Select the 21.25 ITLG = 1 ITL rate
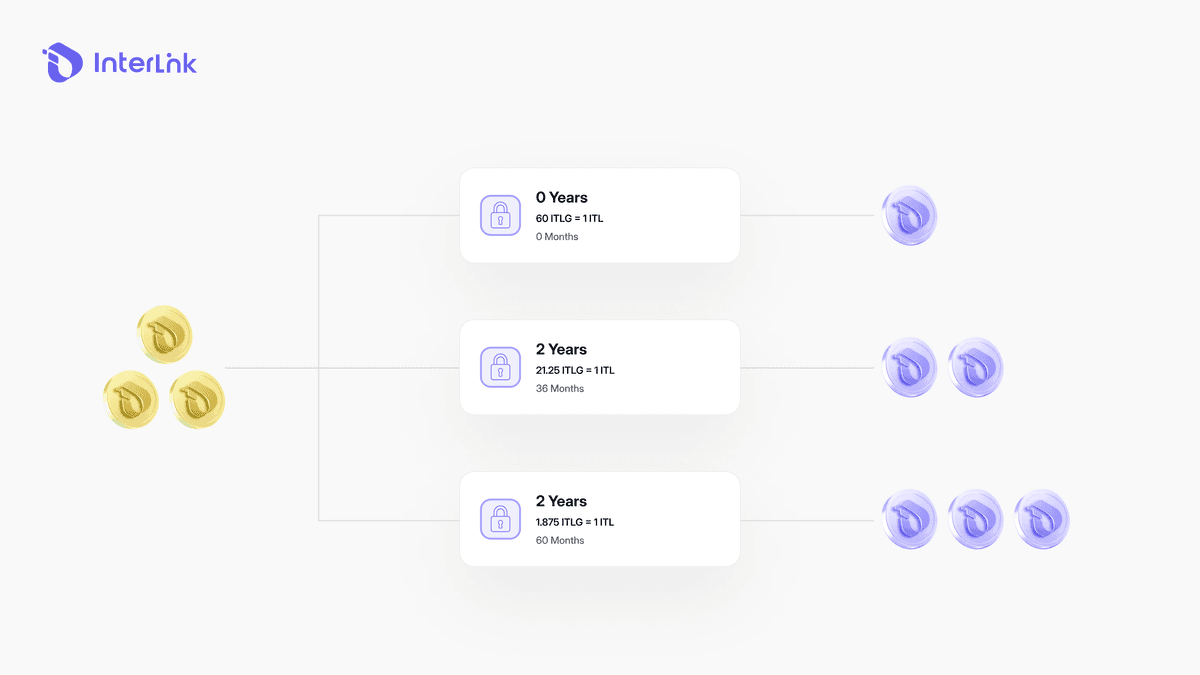 [x=575, y=370]
